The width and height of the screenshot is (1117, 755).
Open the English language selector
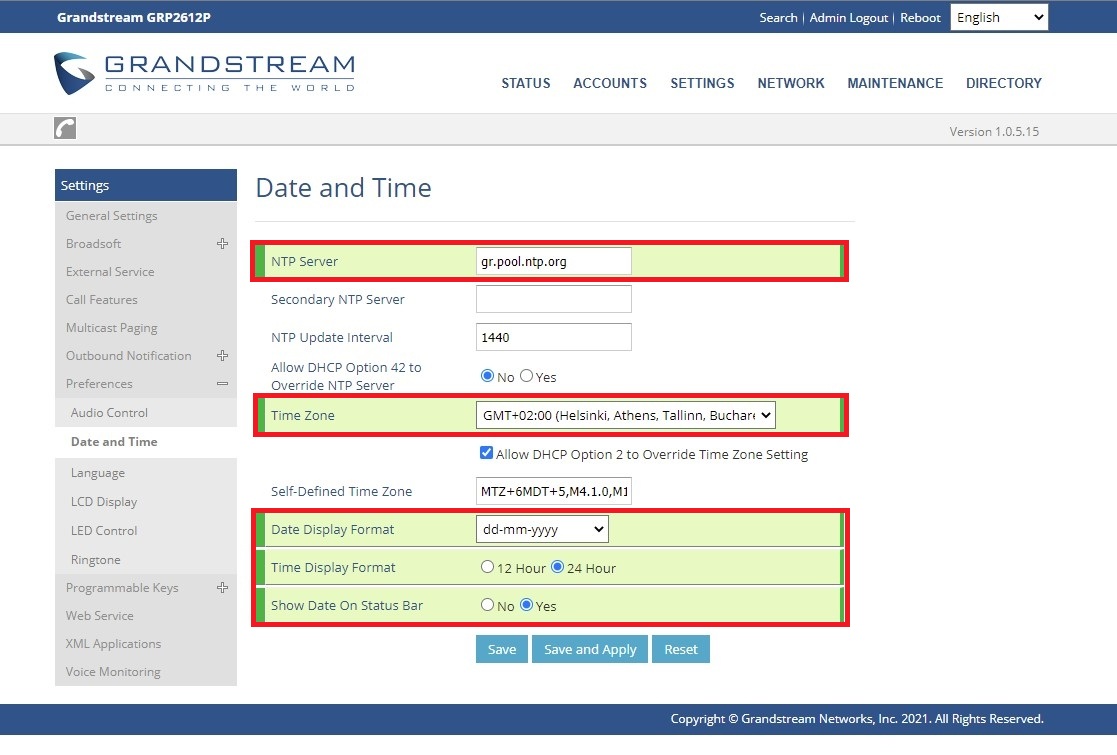[x=998, y=17]
